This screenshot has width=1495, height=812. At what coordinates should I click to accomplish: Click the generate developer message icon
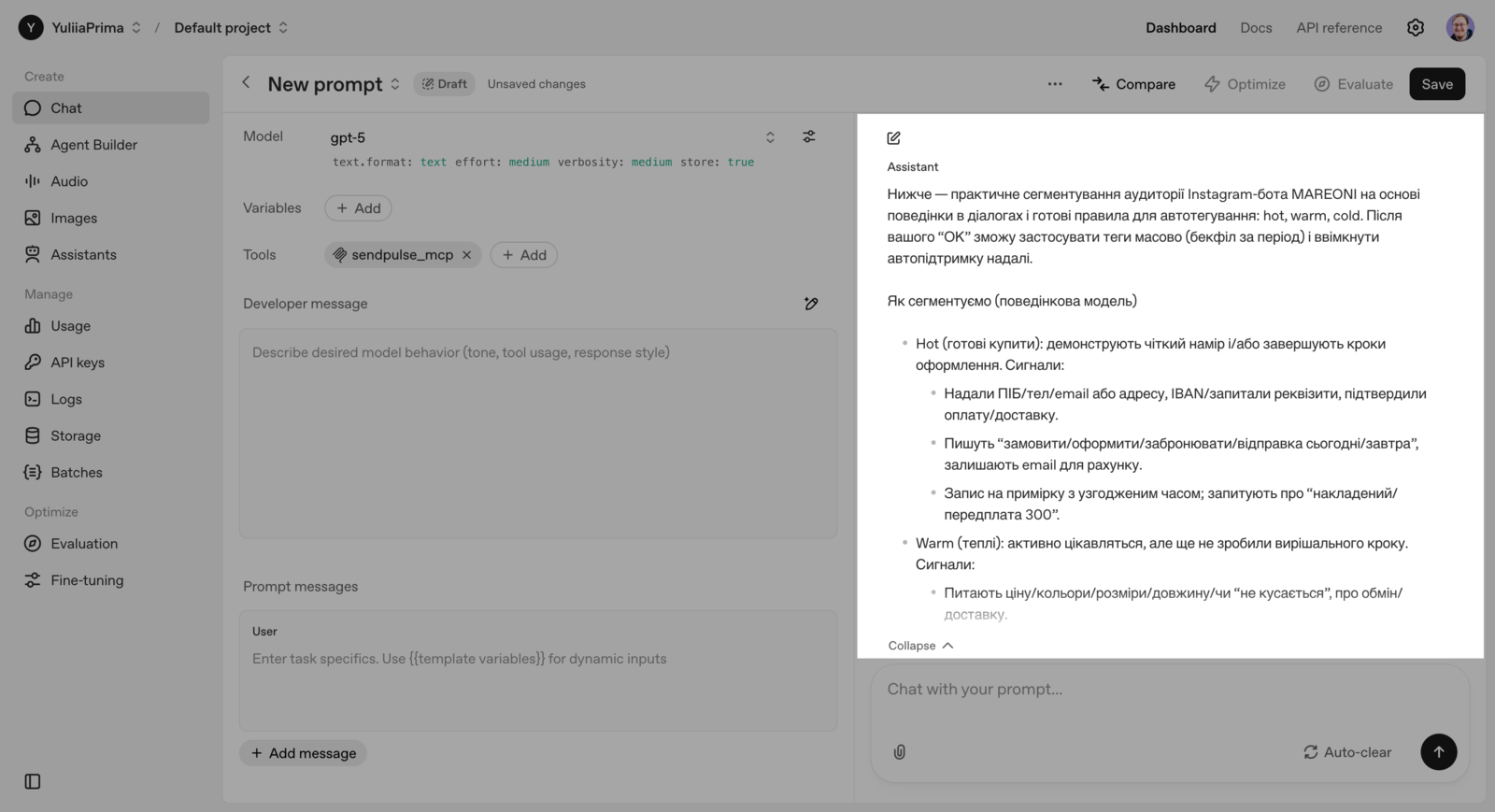pos(811,304)
